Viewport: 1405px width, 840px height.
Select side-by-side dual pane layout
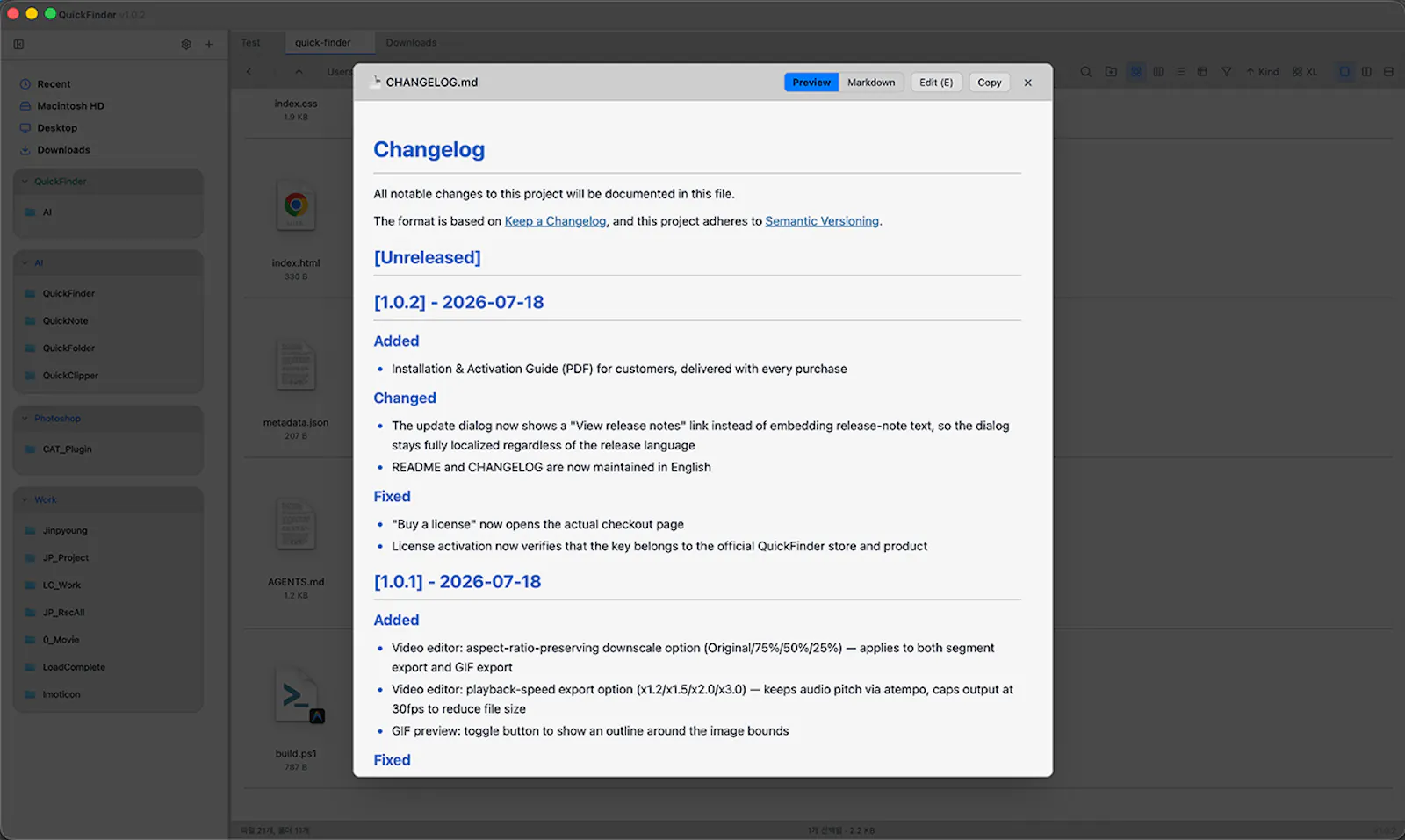coord(1366,72)
